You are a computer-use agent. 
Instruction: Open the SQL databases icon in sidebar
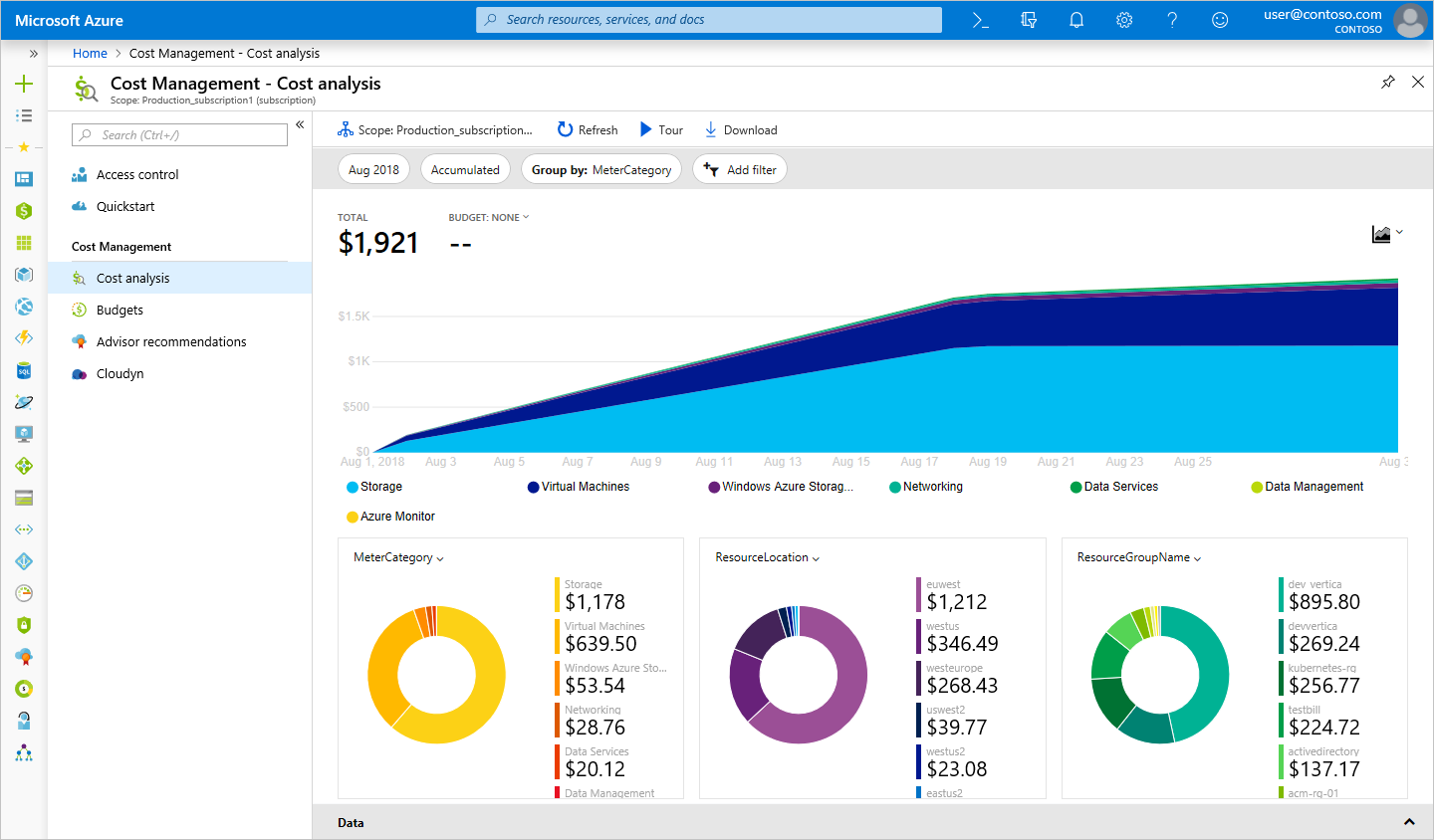pos(24,370)
